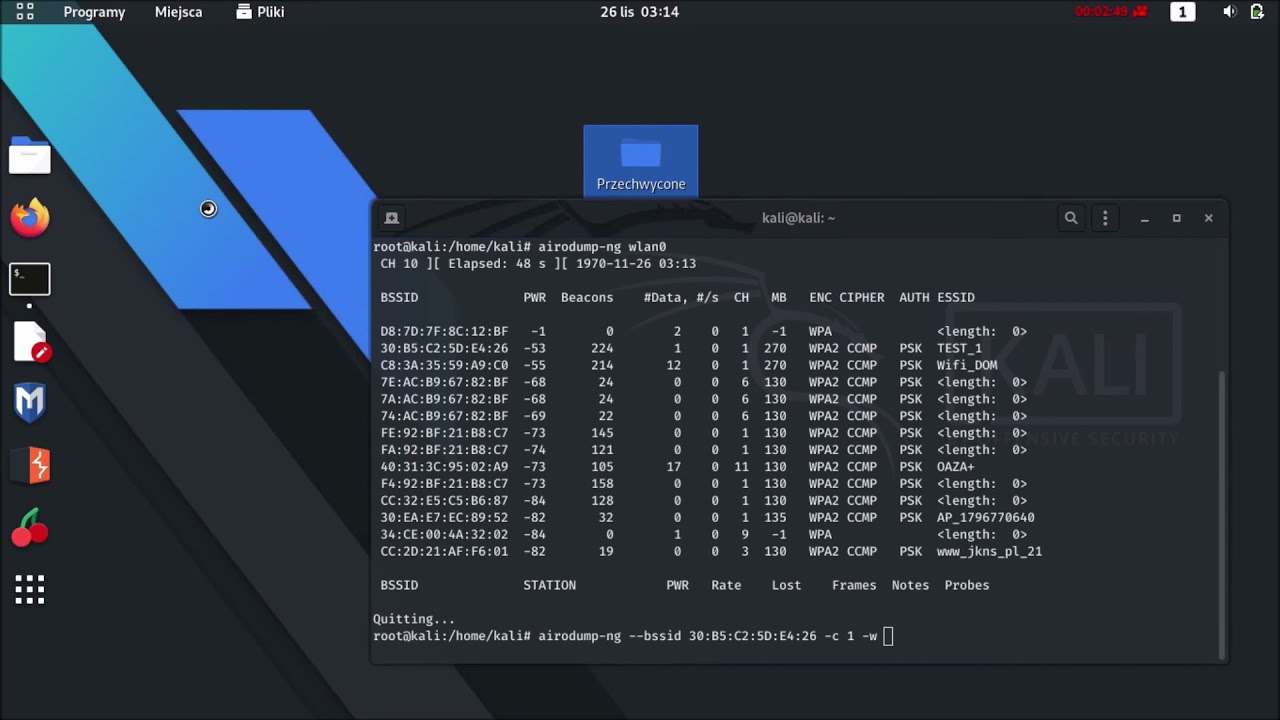
Task: Launch CherryTree from the dock
Action: 30,528
